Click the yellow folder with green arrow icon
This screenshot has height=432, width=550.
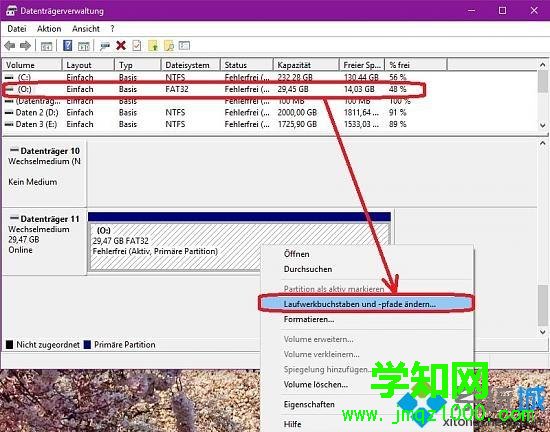click(153, 46)
